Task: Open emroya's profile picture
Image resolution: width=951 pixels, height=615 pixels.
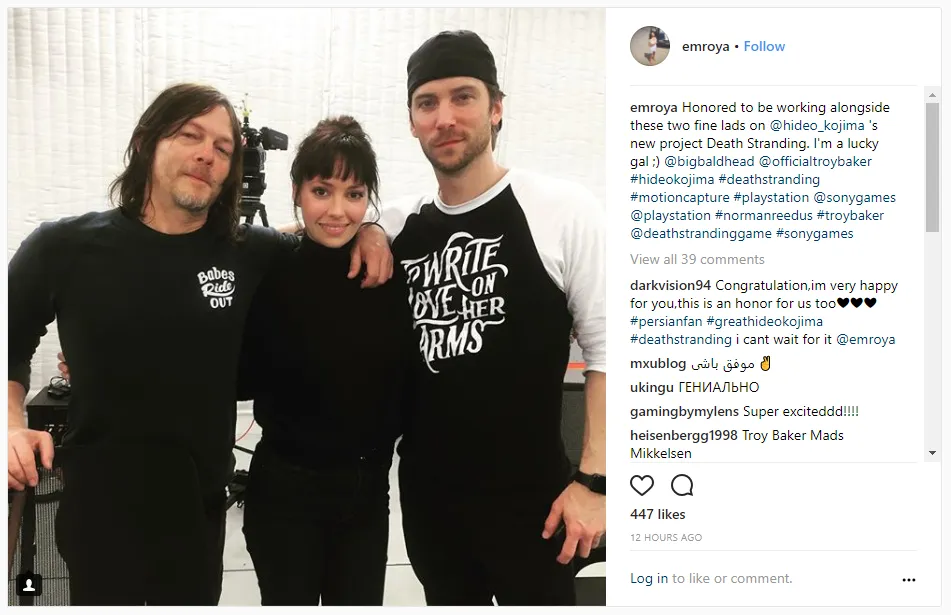Action: [650, 46]
